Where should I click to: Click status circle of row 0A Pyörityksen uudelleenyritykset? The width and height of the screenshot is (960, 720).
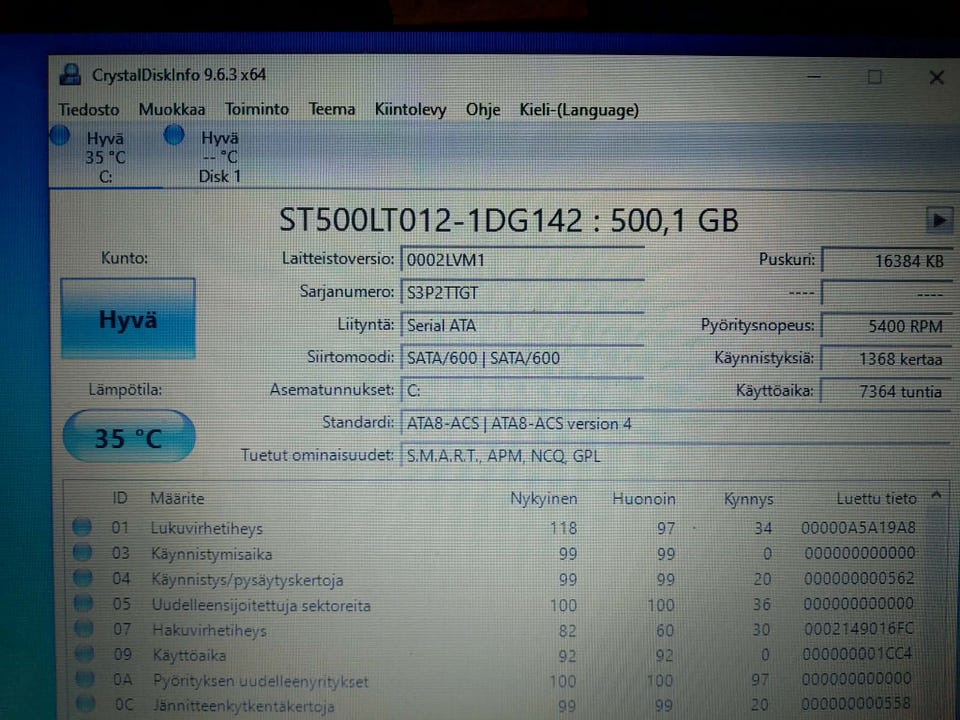85,679
